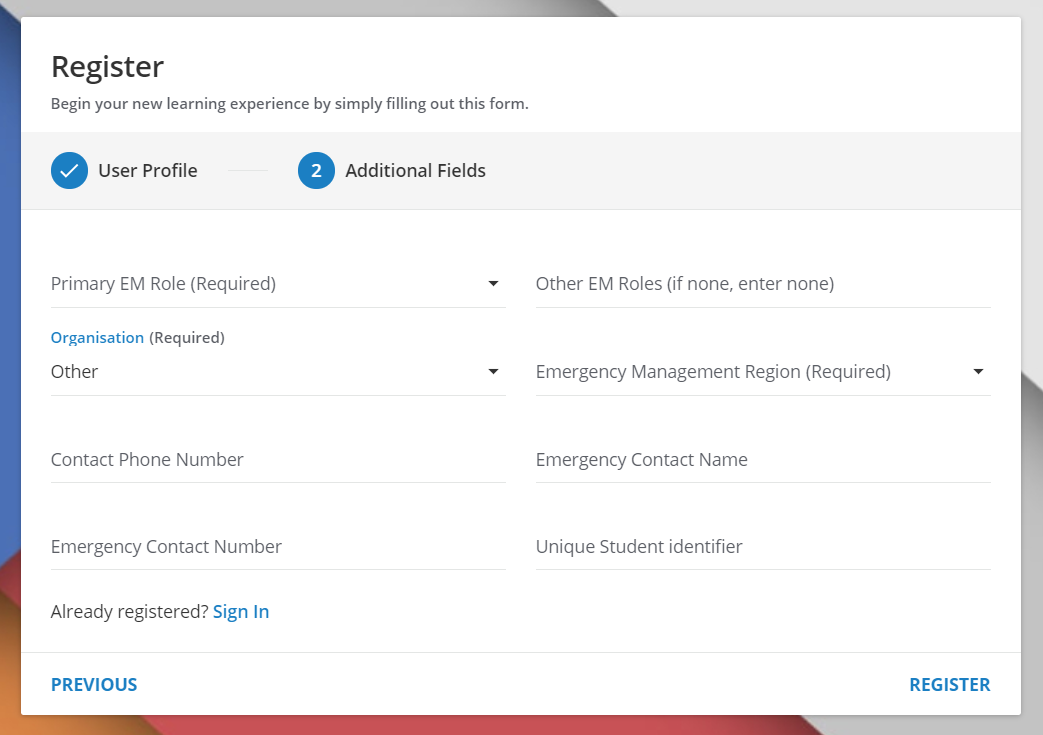Focus the Emergency Contact Name field
Screen dimensions: 1043x735
click(762, 460)
